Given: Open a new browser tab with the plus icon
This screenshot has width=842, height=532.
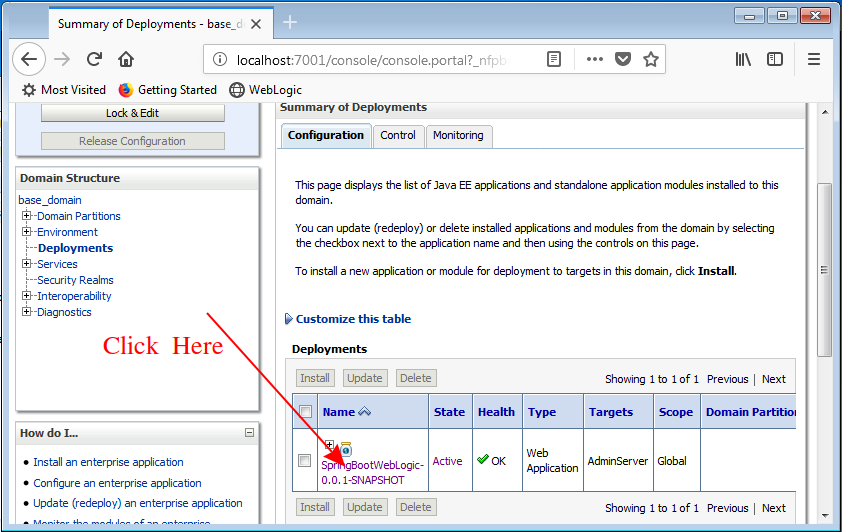Looking at the screenshot, I should [290, 23].
